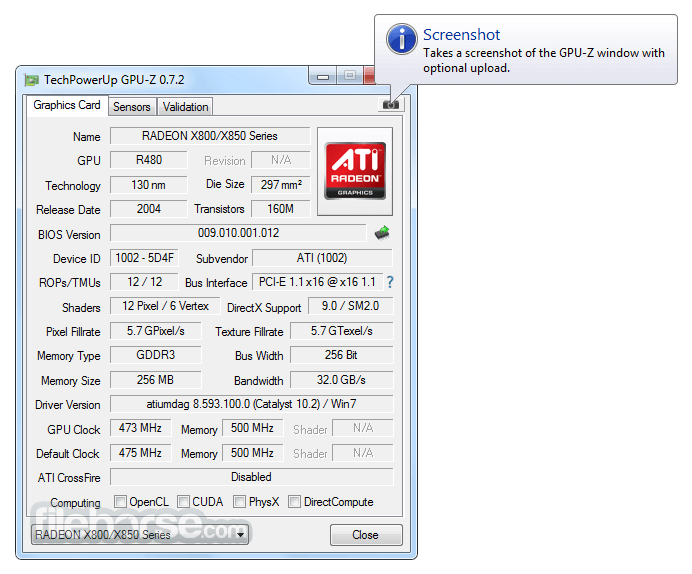Click the Memory Type value GDDR3
Image resolution: width=692 pixels, height=574 pixels.
point(156,355)
